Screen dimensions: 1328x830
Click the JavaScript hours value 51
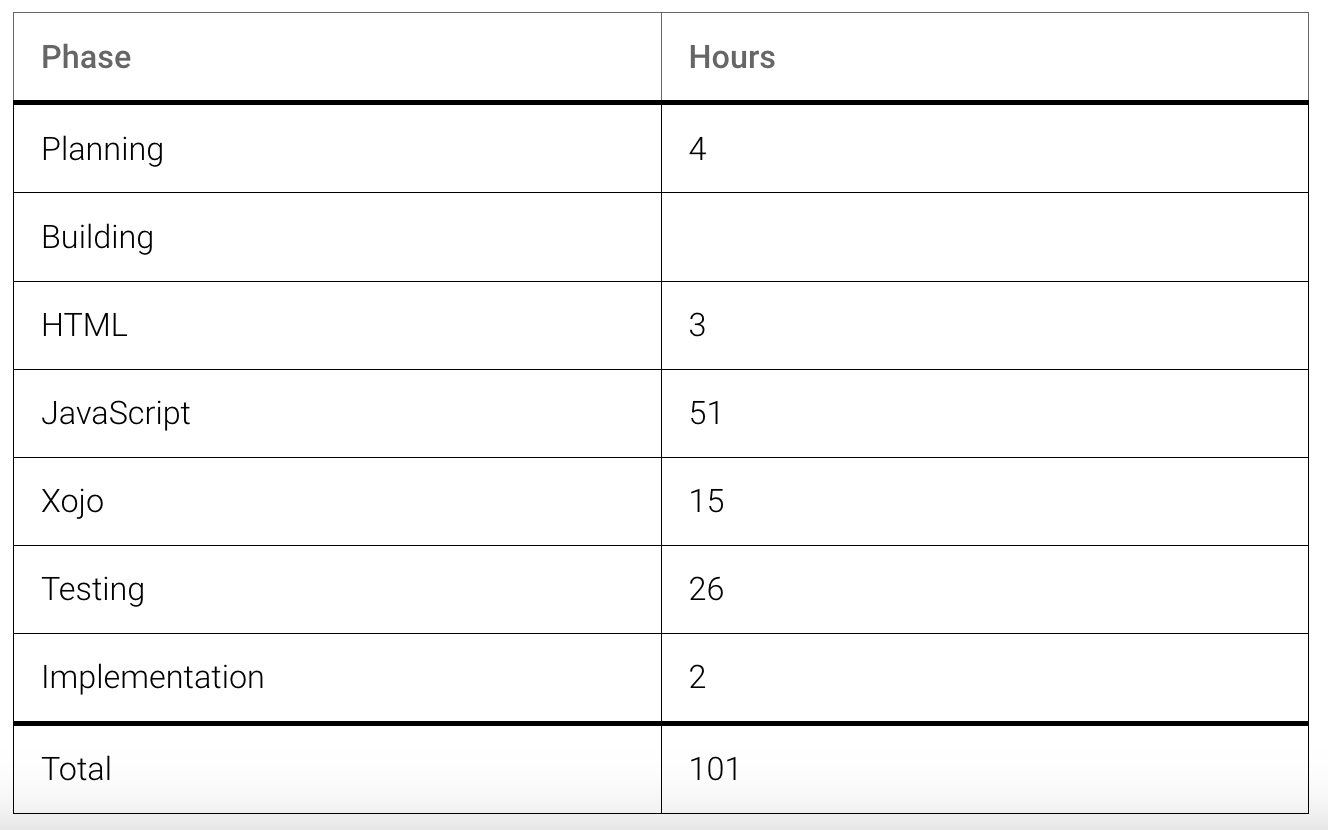705,413
